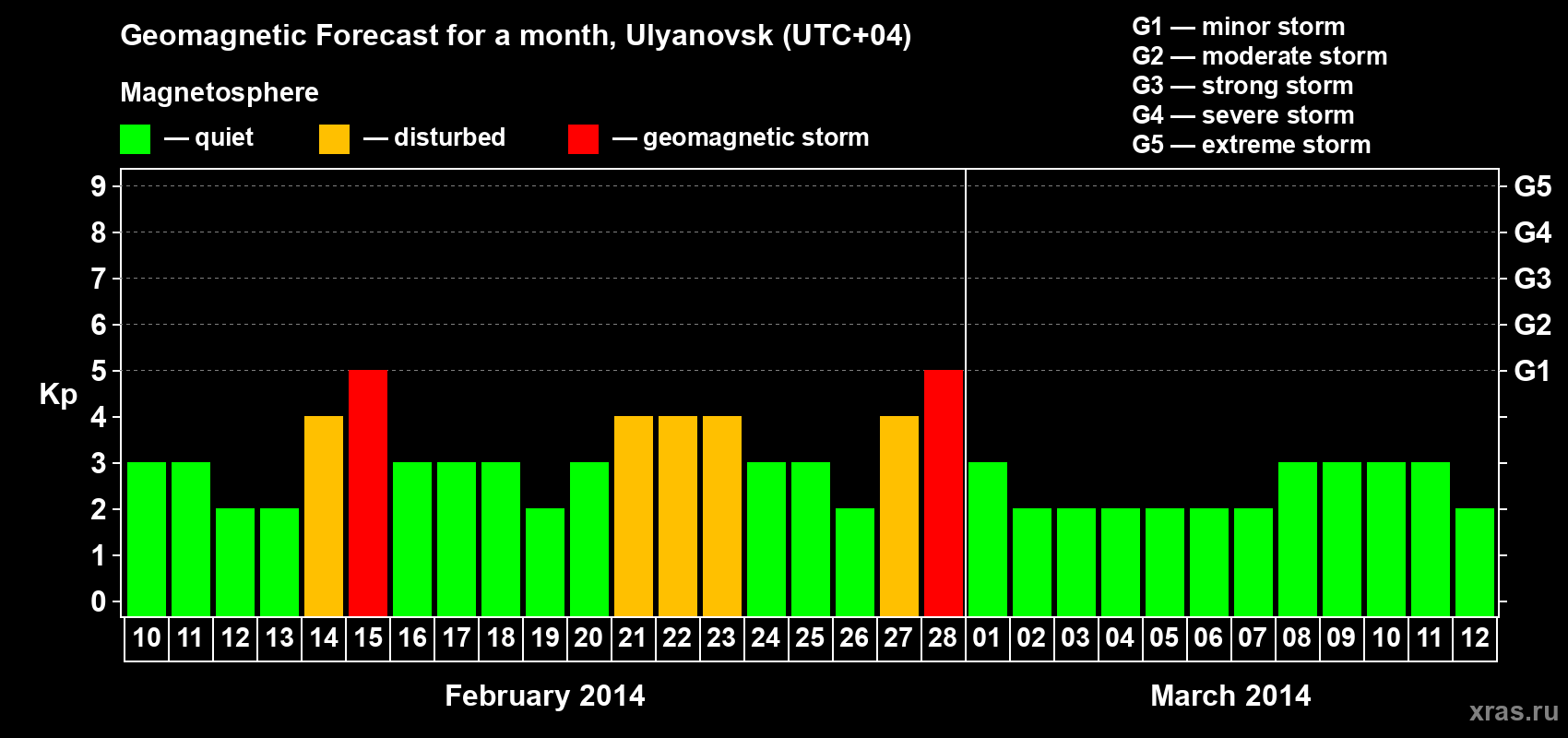
Task: Select the green bar for February 10
Action: click(x=147, y=539)
